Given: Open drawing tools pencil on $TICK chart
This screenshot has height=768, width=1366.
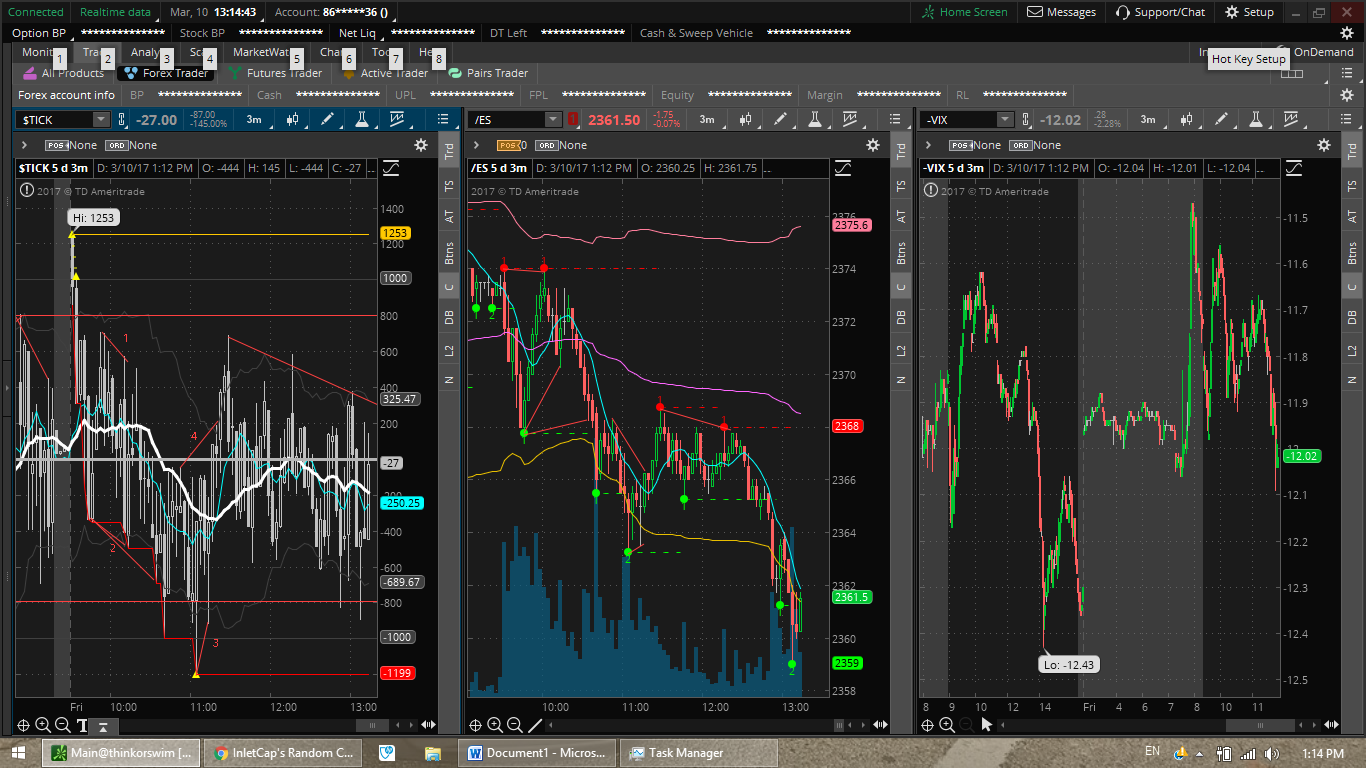Looking at the screenshot, I should [x=327, y=119].
